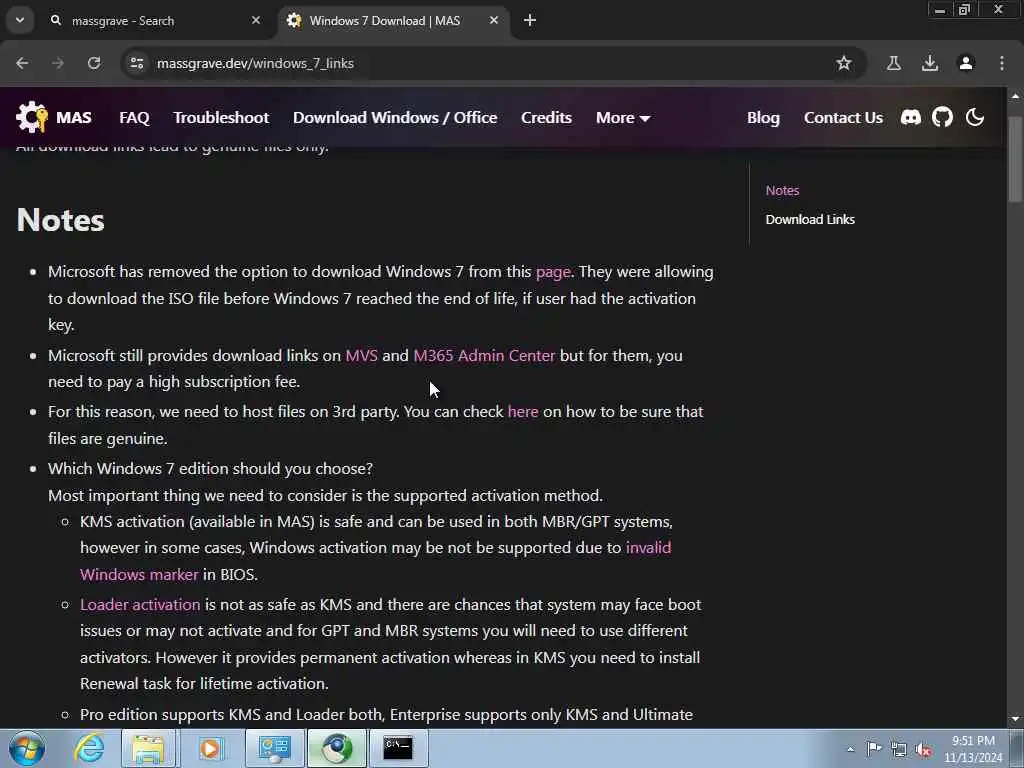Screen dimensions: 1024x768
Task: Follow the 'page' link in first note
Action: click(553, 272)
